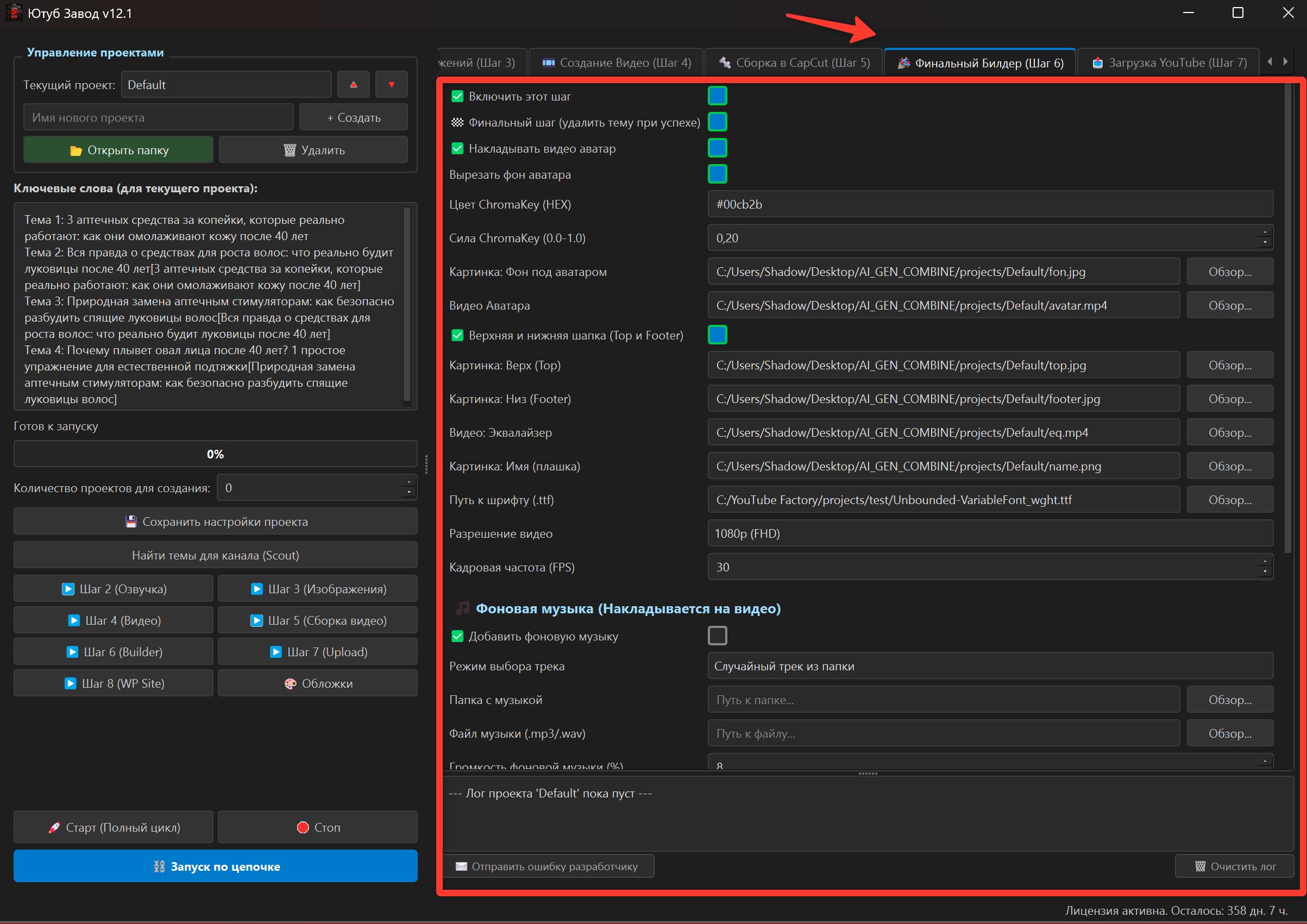
Task: Browse for Картинка: Верх (Top) file
Action: [x=1229, y=365]
